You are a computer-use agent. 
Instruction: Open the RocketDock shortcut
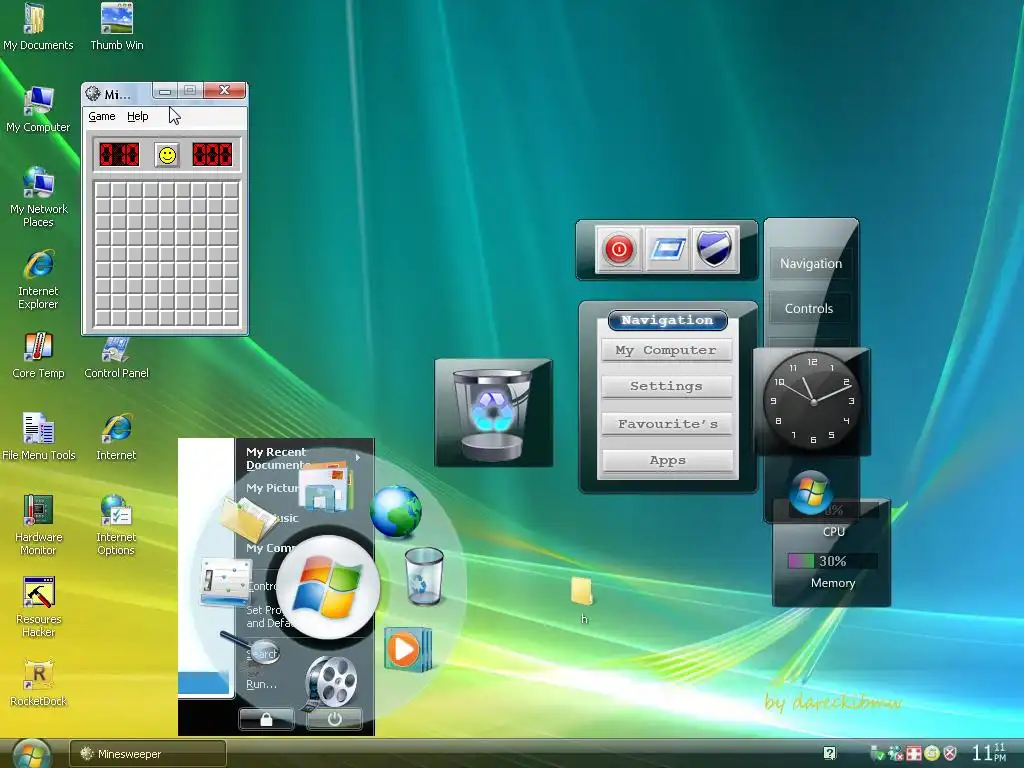click(39, 683)
